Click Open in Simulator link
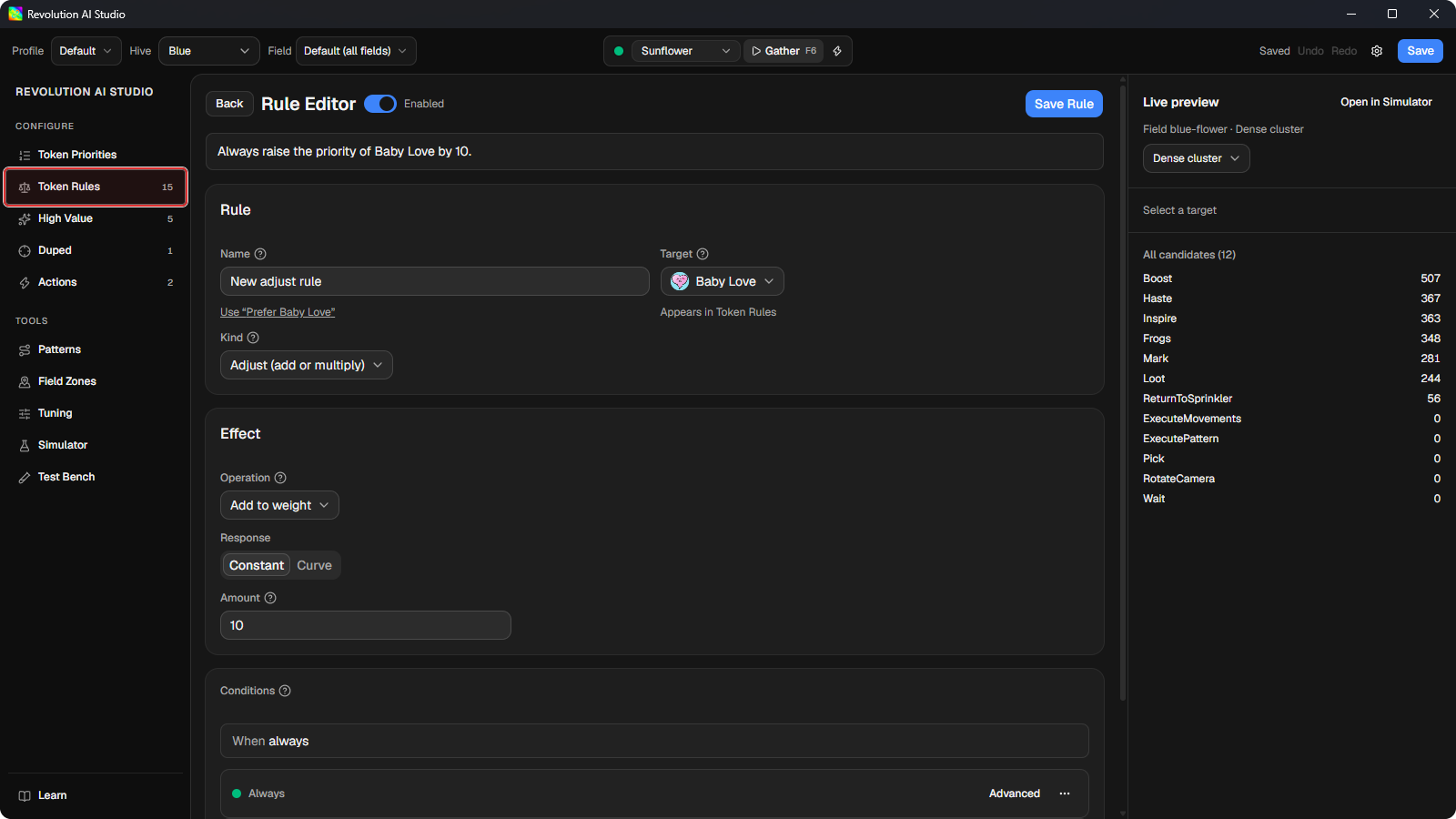This screenshot has height=819, width=1456. click(1386, 102)
